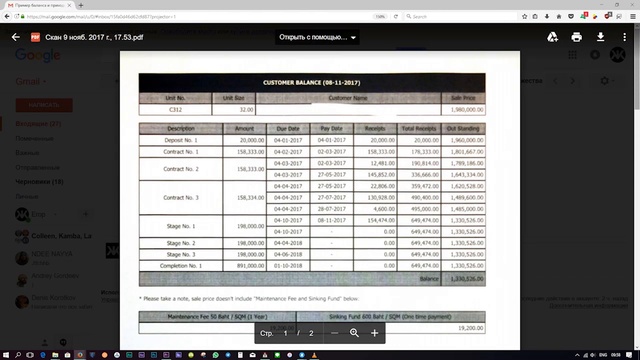The image size is (640, 360).
Task: Open the browser hamburger menu
Action: [633, 16]
